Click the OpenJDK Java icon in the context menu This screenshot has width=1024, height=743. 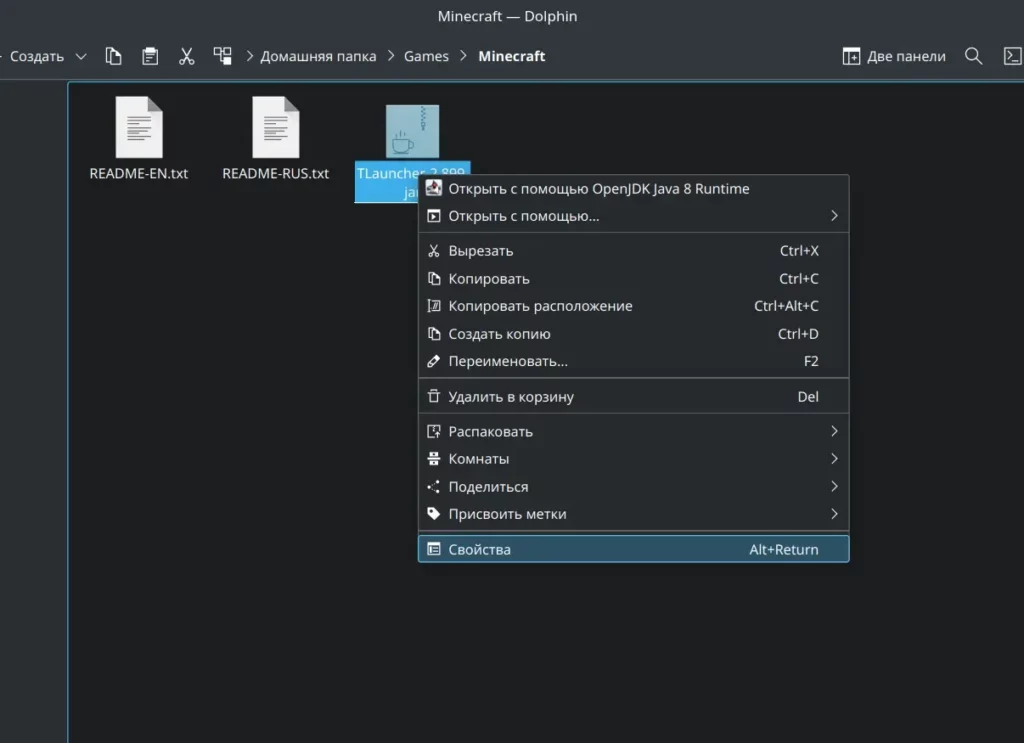(434, 189)
